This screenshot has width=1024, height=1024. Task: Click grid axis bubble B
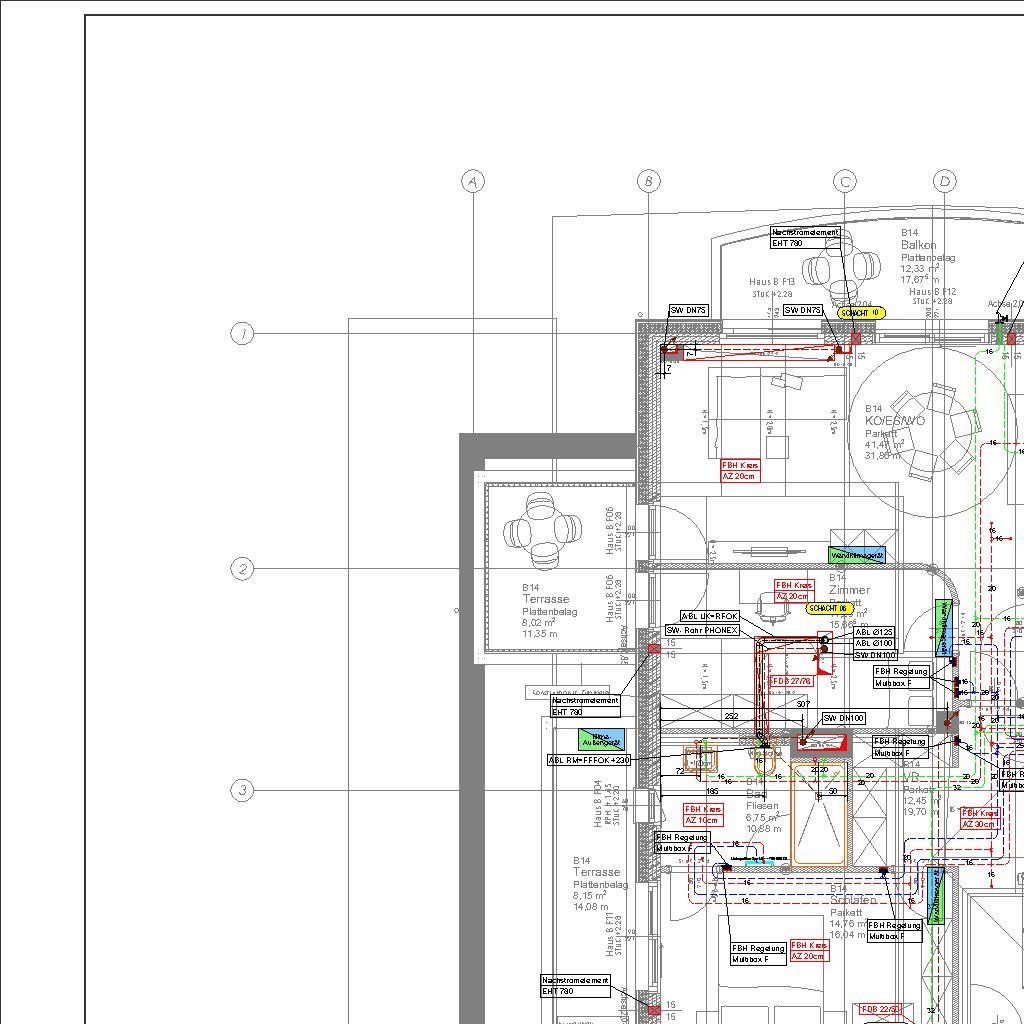point(648,182)
